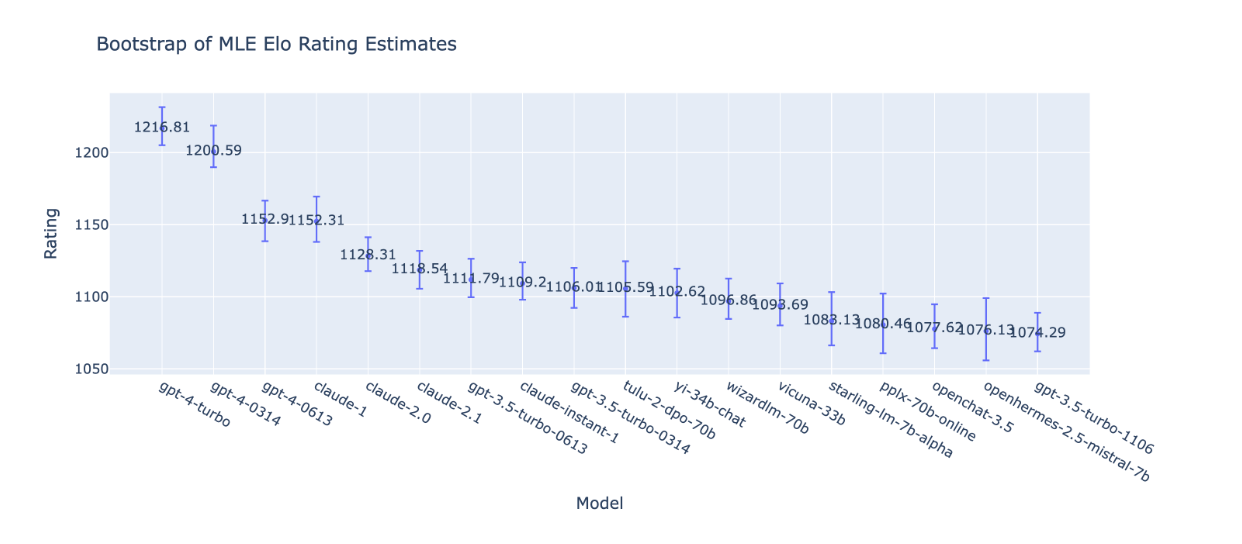Select the 1074.29 data point at far right
This screenshot has width=1242, height=544.
pyautogui.click(x=1037, y=333)
